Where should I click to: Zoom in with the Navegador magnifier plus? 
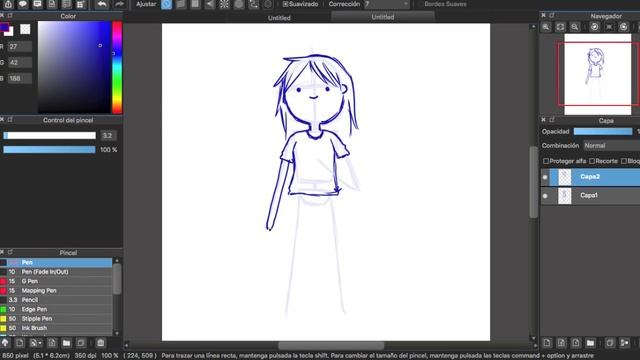[546, 27]
